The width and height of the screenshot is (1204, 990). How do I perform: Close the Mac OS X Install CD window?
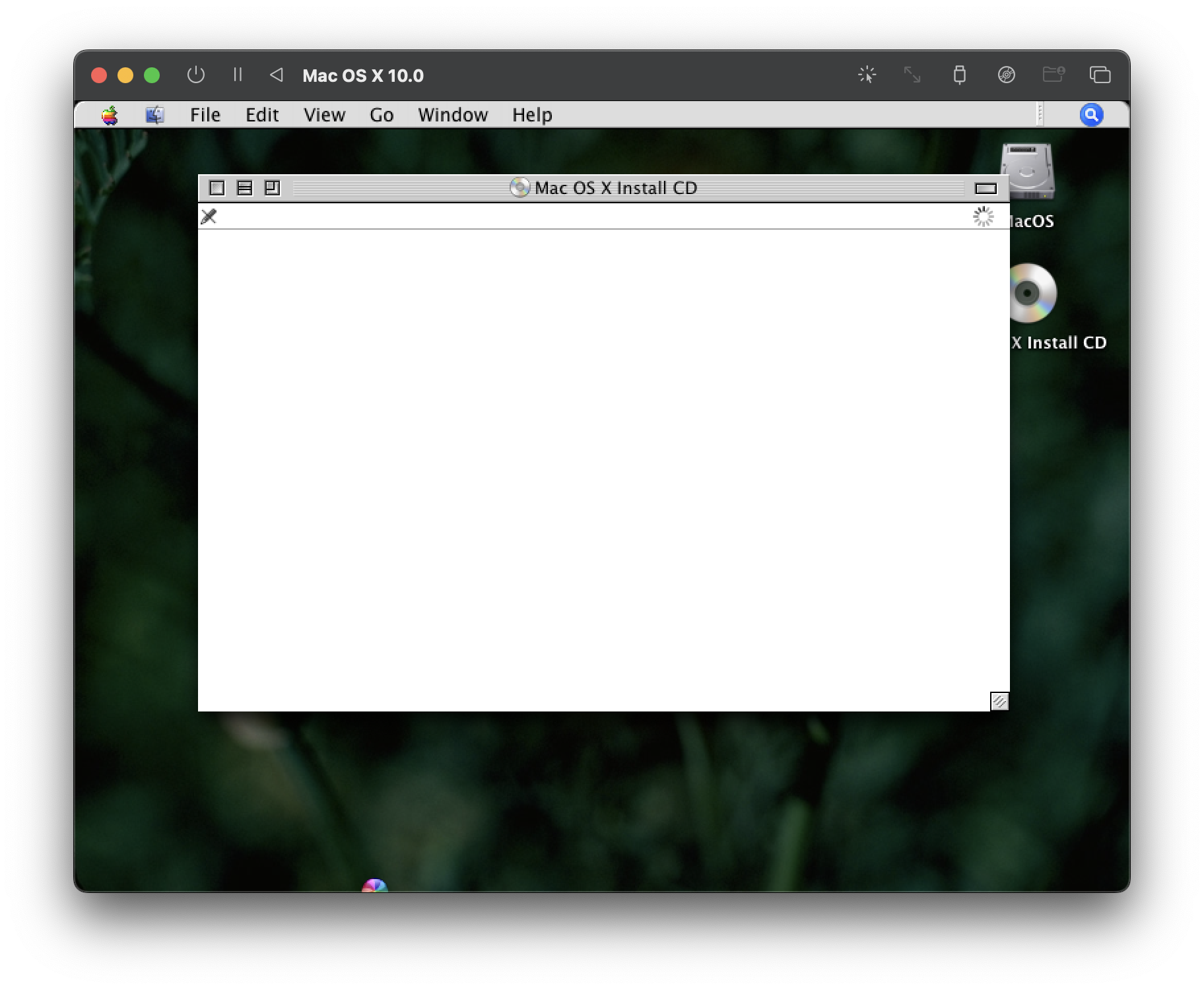coord(217,188)
